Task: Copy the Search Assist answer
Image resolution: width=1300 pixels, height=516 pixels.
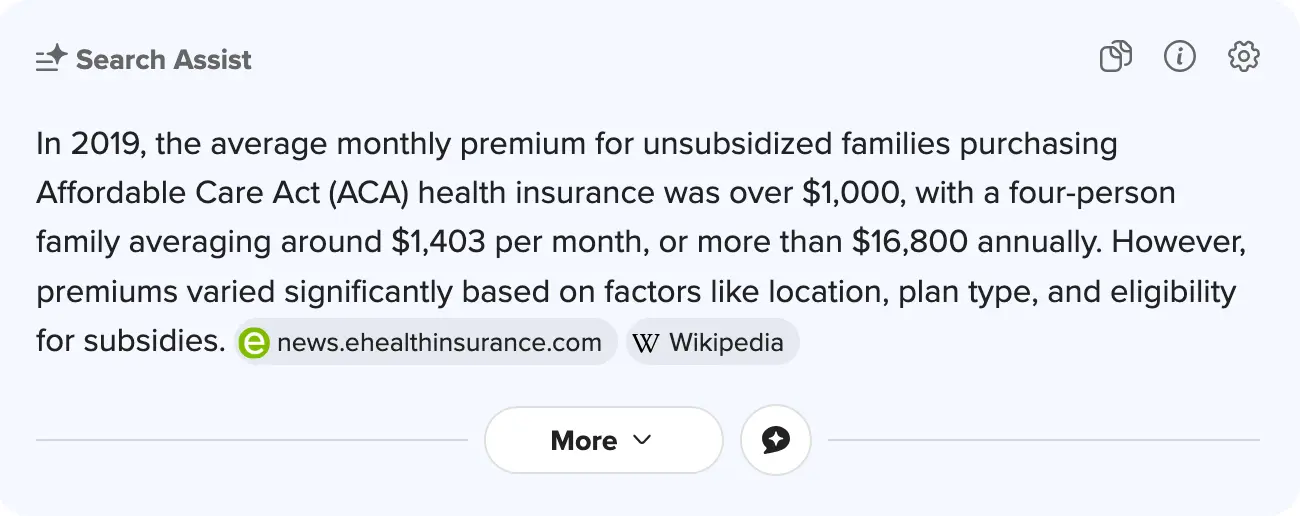Action: pyautogui.click(x=1115, y=57)
